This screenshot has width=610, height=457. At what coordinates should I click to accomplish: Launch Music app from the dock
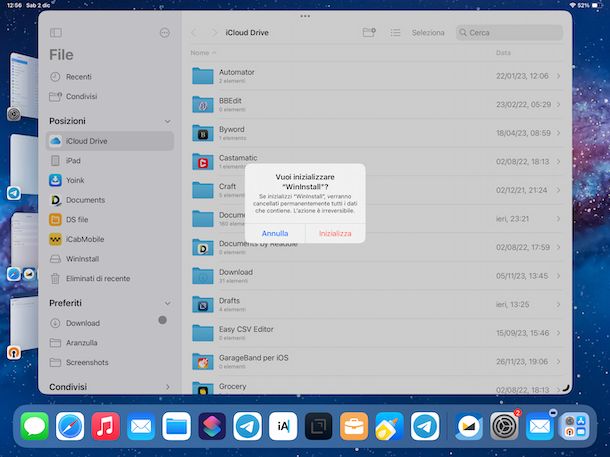(105, 428)
